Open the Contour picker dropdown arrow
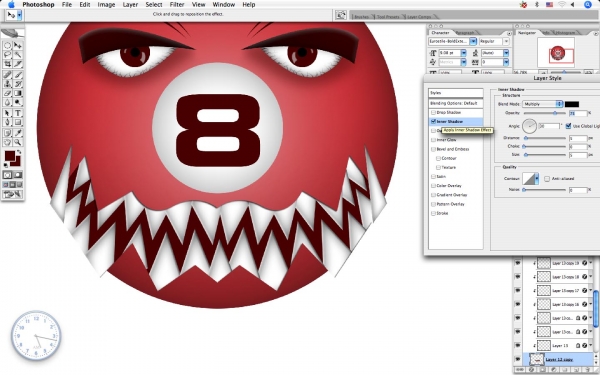Screen dimensions: 600x375 pyautogui.click(x=537, y=179)
